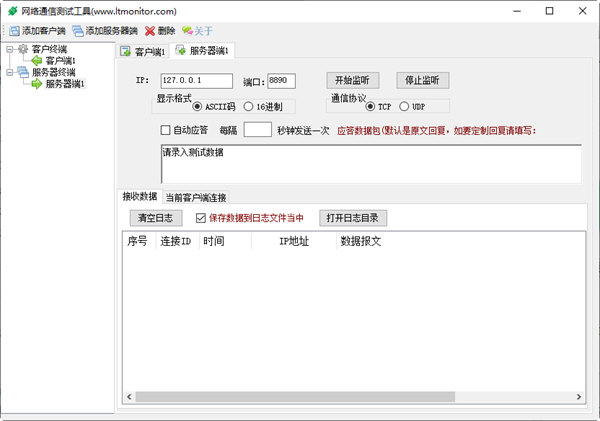Click the 时间 column header
This screenshot has width=600, height=421.
point(225,241)
